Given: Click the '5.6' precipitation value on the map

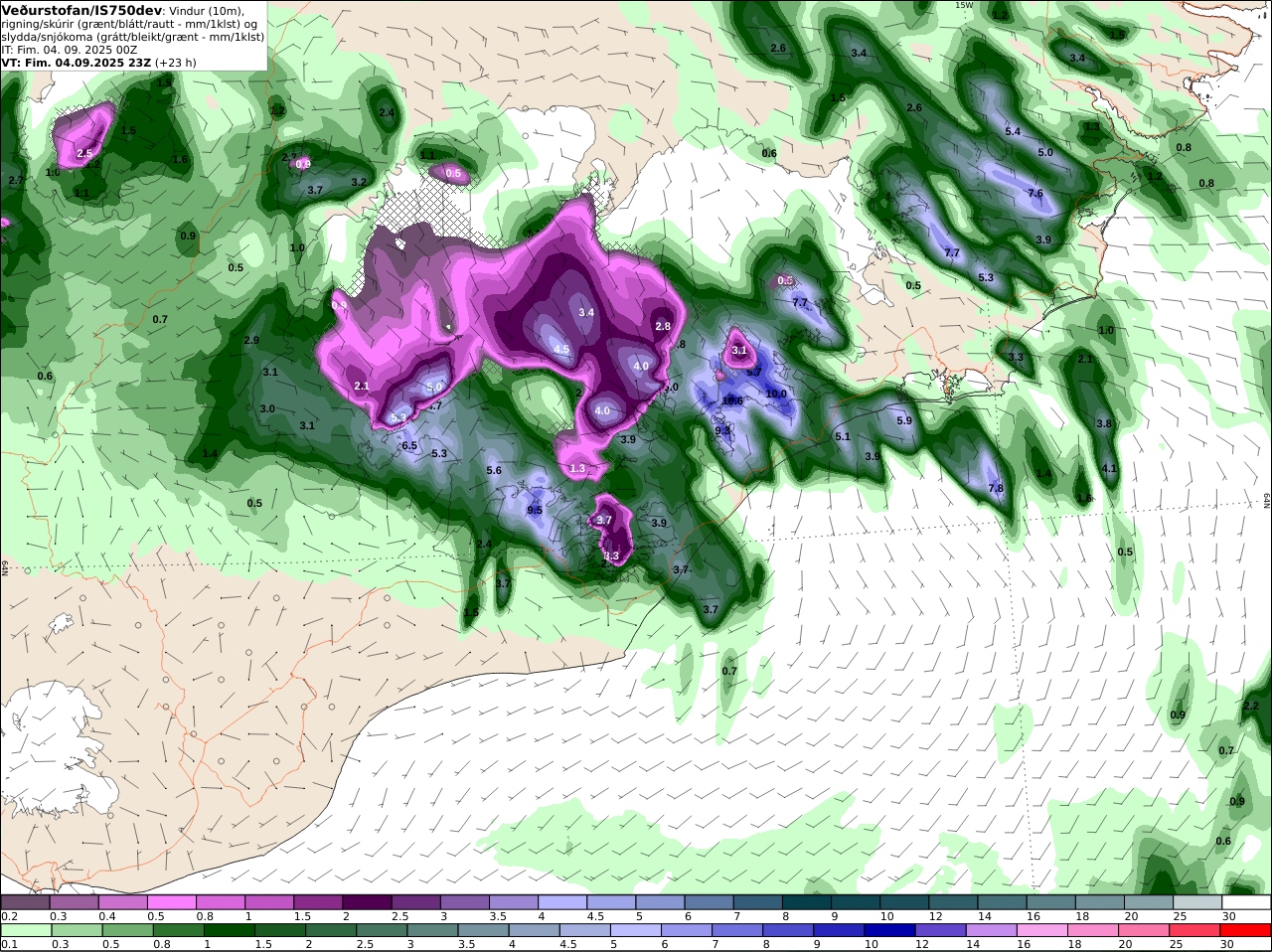Looking at the screenshot, I should tap(494, 471).
